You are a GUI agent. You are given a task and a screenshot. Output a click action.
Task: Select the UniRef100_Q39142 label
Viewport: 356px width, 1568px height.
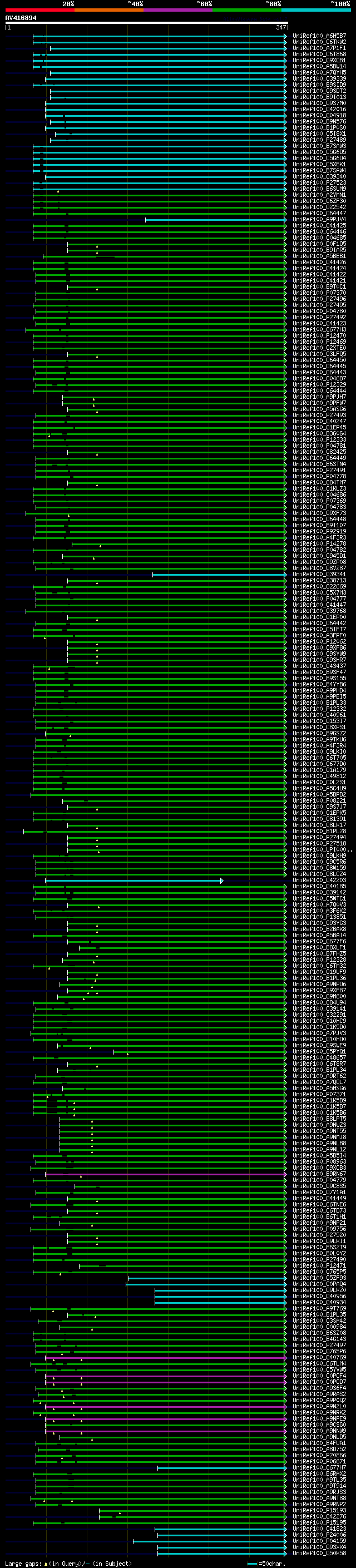point(319,892)
